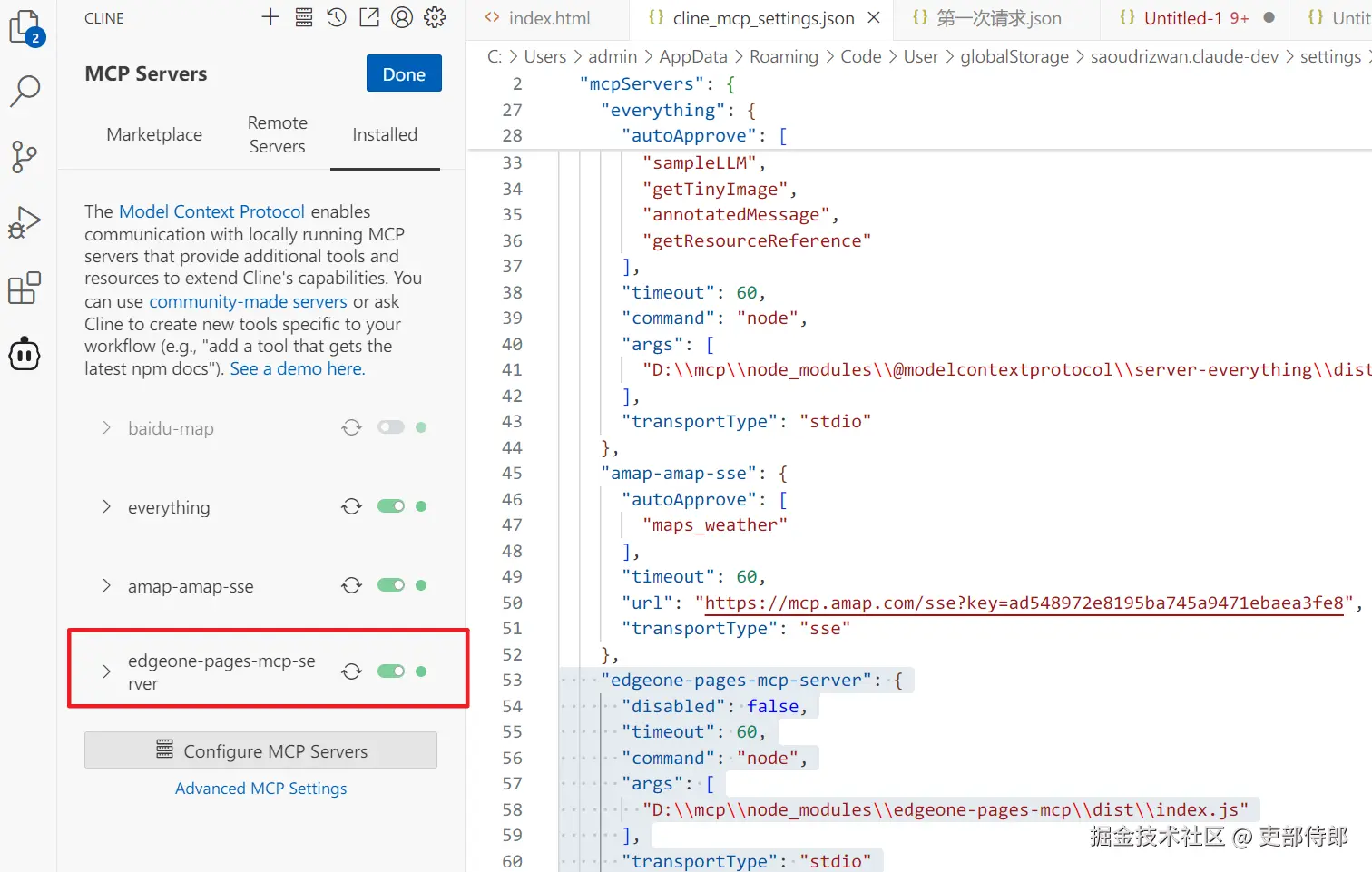Disable the everything server toggle
This screenshot has width=1372, height=872.
391,506
